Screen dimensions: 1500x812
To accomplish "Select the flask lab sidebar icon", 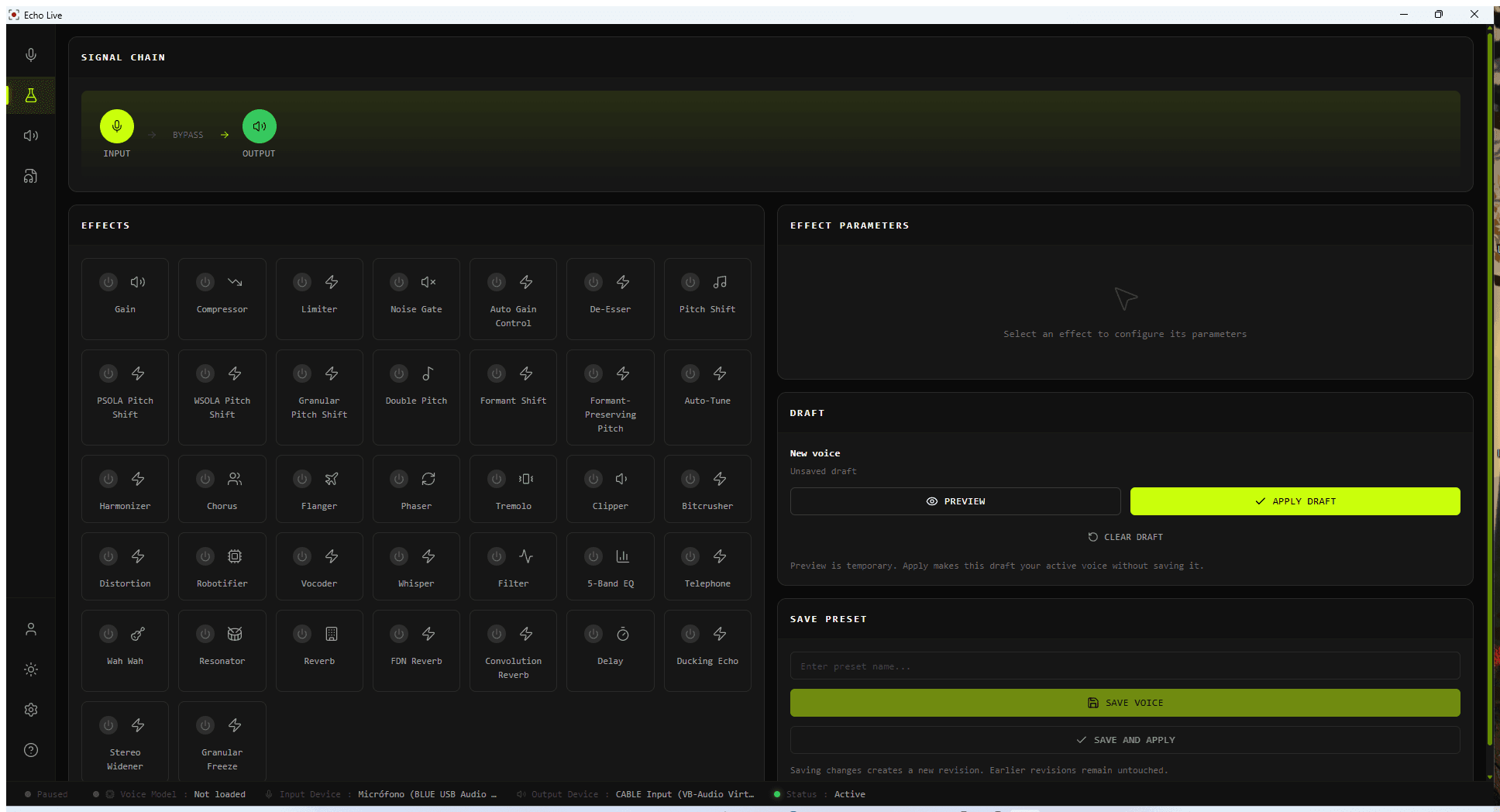I will (x=31, y=95).
